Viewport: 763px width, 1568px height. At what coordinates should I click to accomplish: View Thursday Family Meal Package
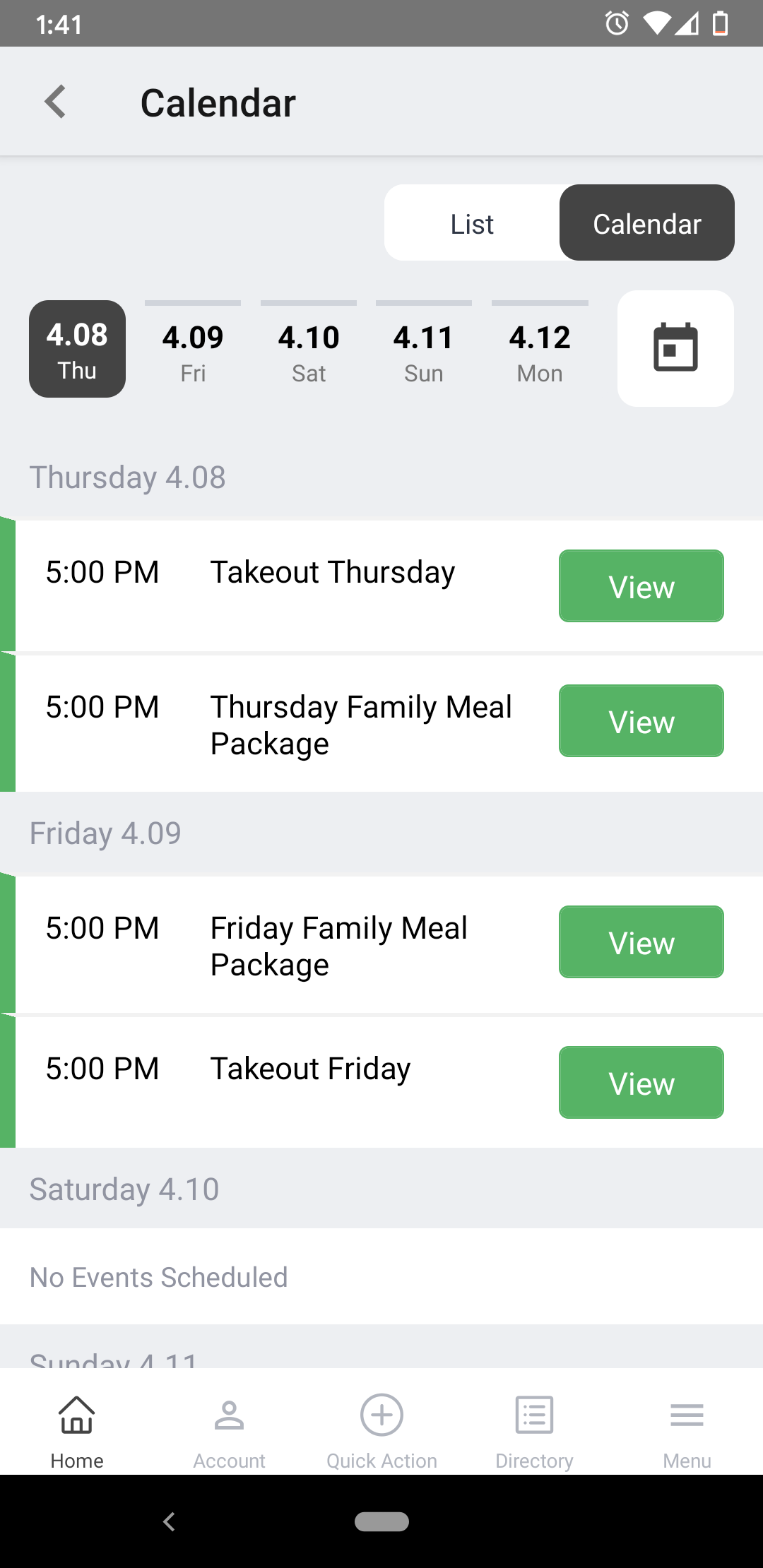pos(641,721)
